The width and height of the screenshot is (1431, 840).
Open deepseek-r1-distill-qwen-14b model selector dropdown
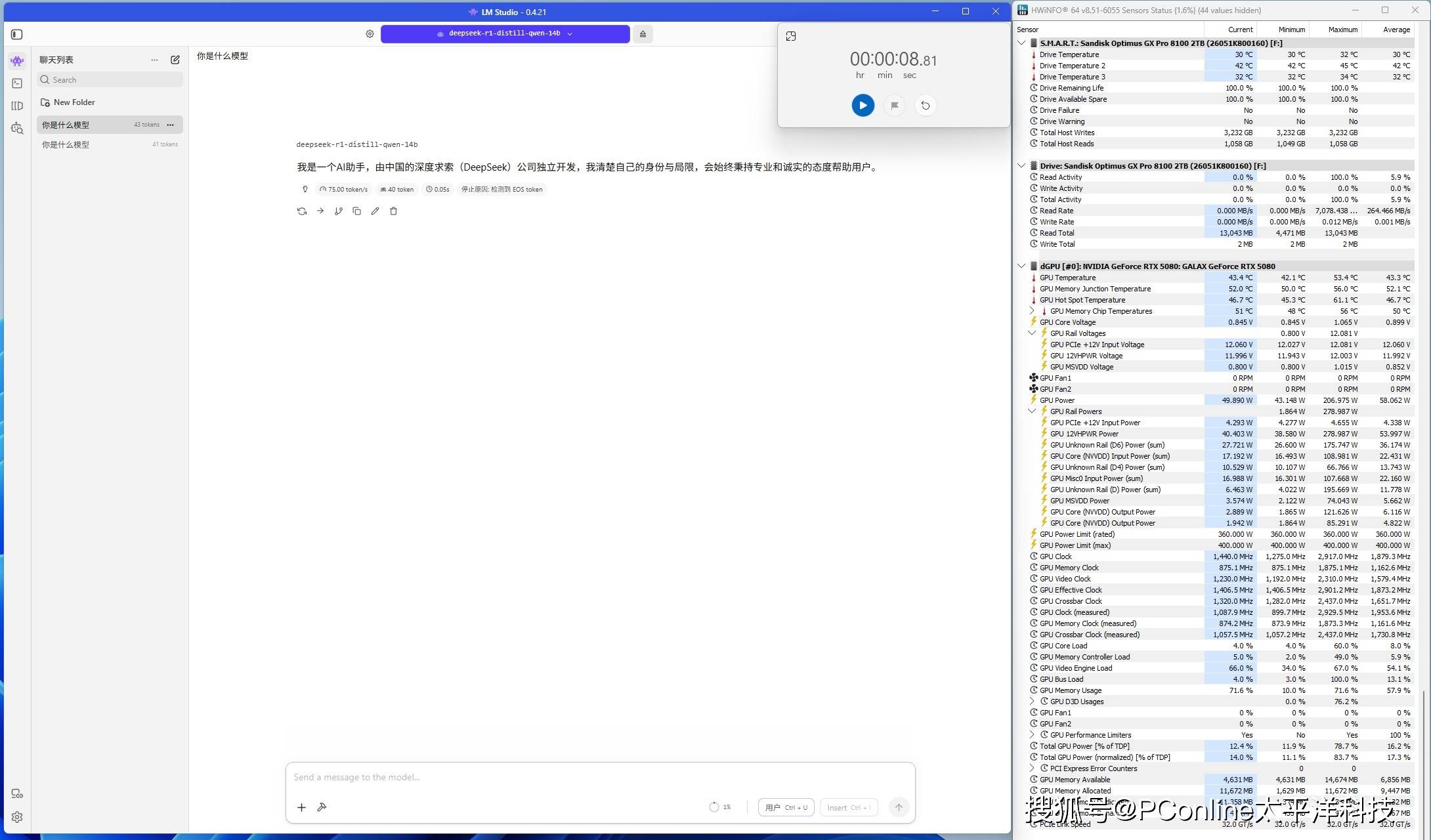click(505, 33)
